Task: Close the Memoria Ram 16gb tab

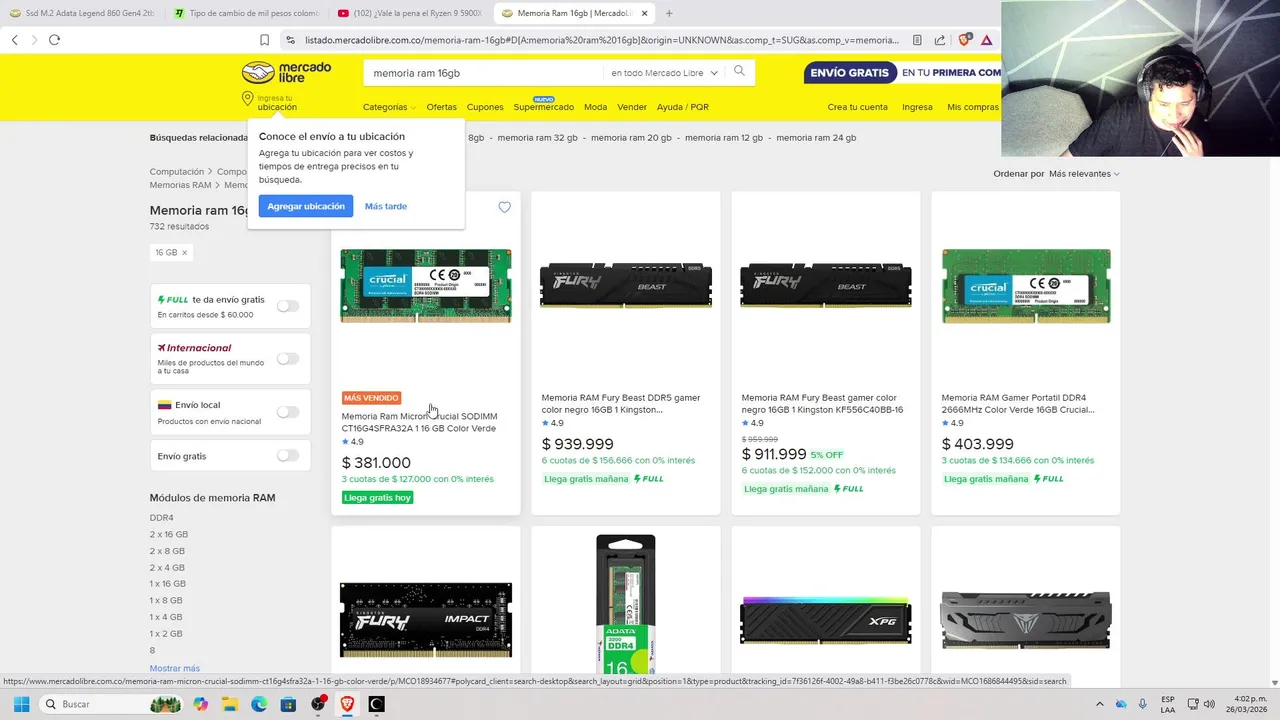Action: click(645, 13)
